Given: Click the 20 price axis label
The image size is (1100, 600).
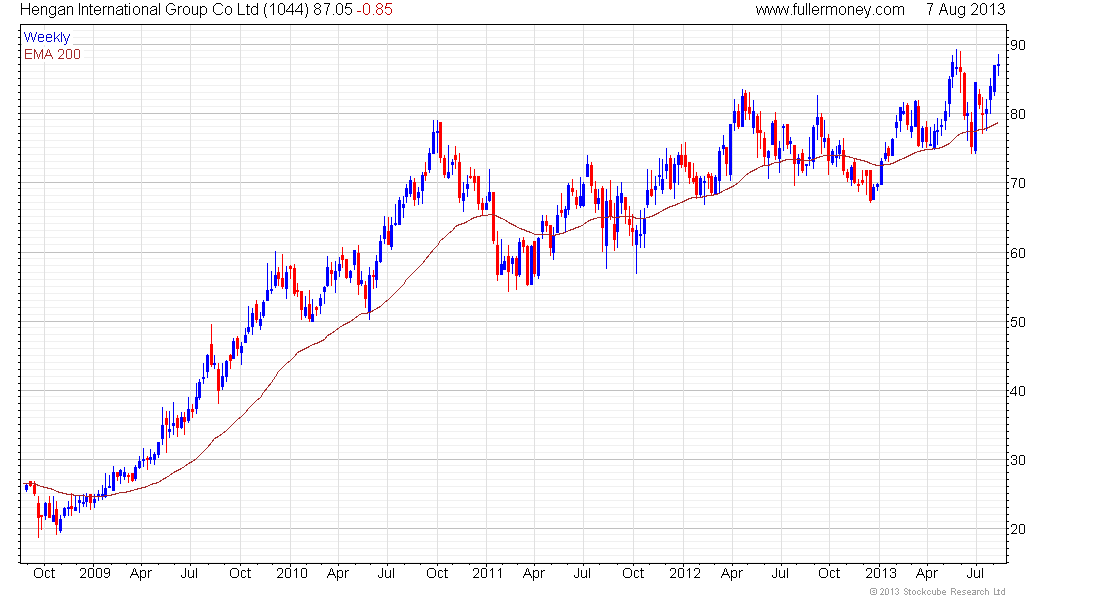Looking at the screenshot, I should [1017, 529].
